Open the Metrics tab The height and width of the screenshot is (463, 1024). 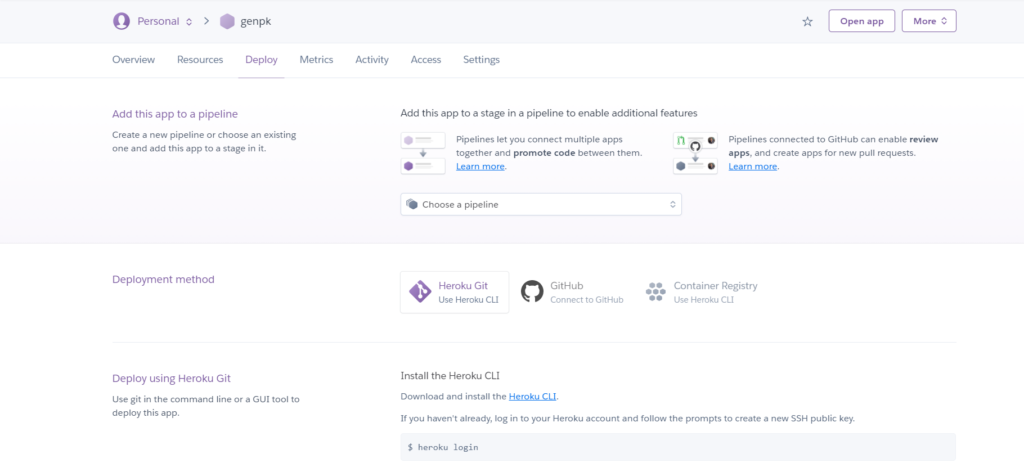click(316, 59)
